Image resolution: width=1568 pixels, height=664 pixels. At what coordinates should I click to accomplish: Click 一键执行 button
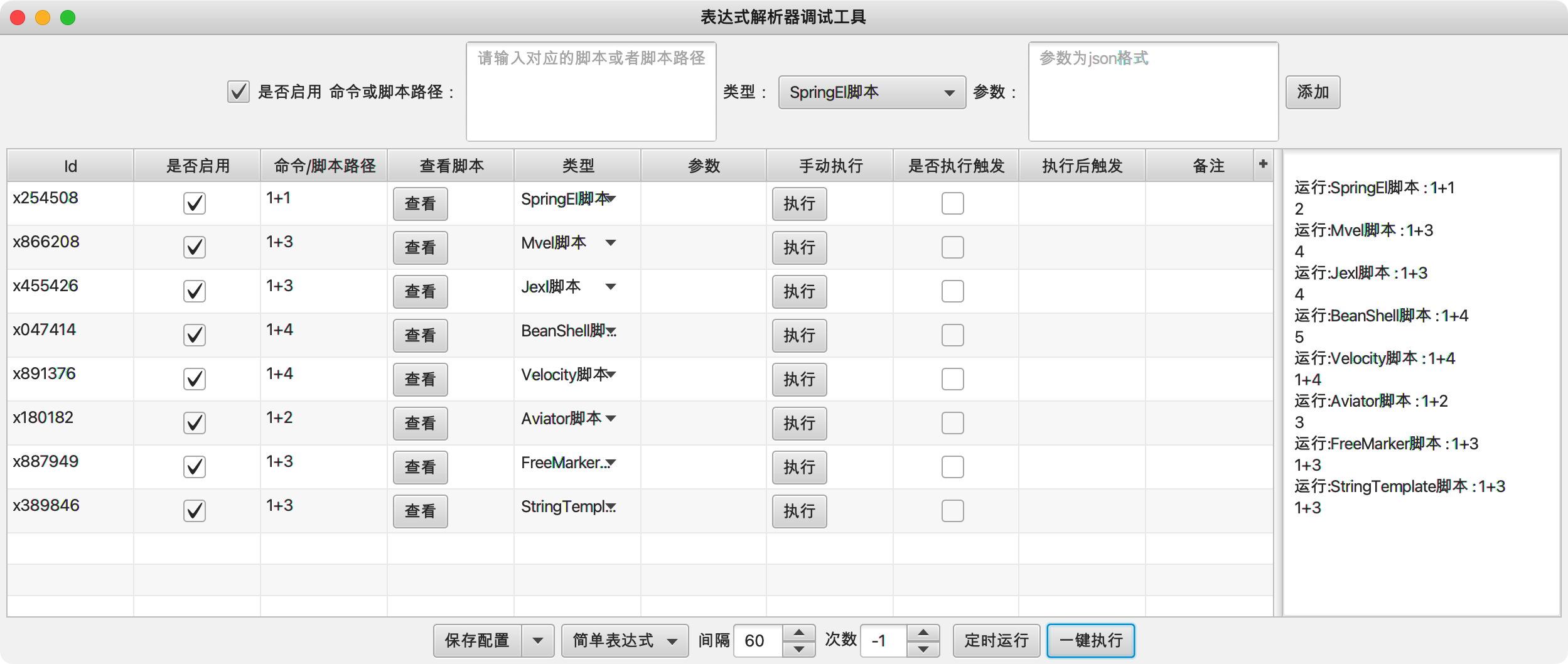(x=1090, y=641)
